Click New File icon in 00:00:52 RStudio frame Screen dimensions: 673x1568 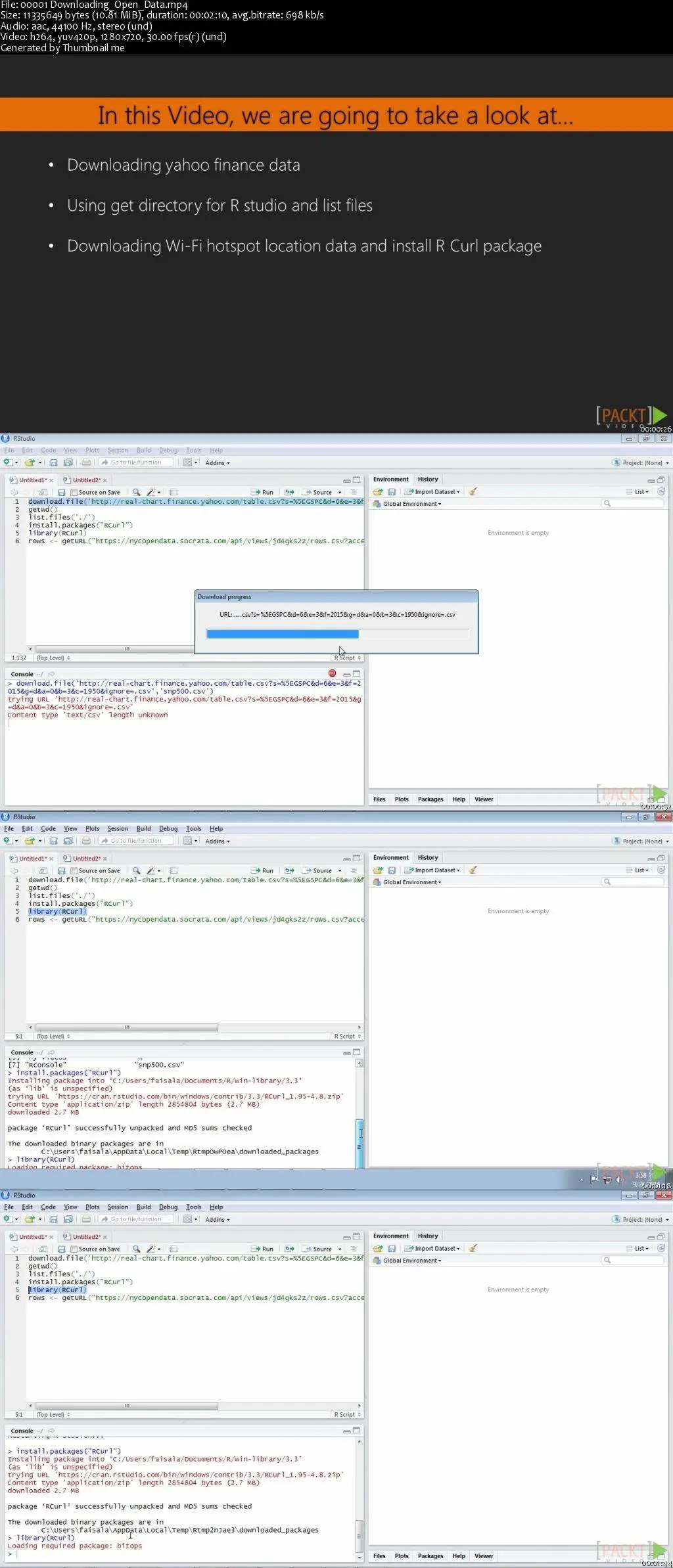7,462
